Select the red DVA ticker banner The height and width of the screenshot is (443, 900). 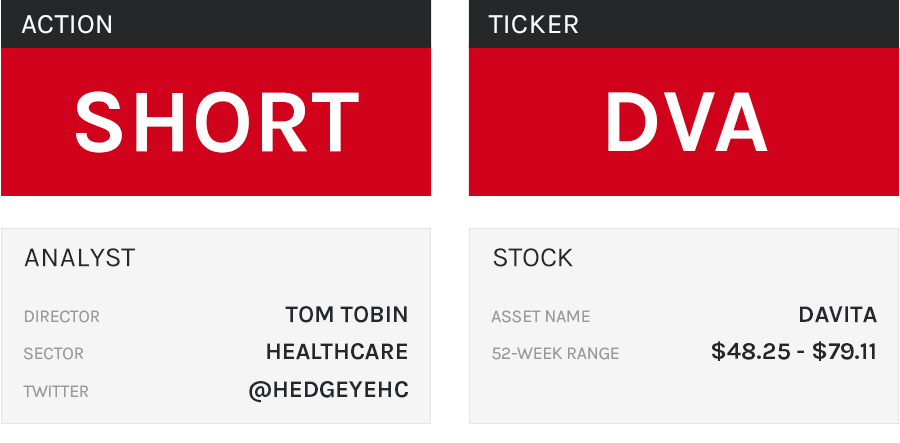tap(684, 122)
